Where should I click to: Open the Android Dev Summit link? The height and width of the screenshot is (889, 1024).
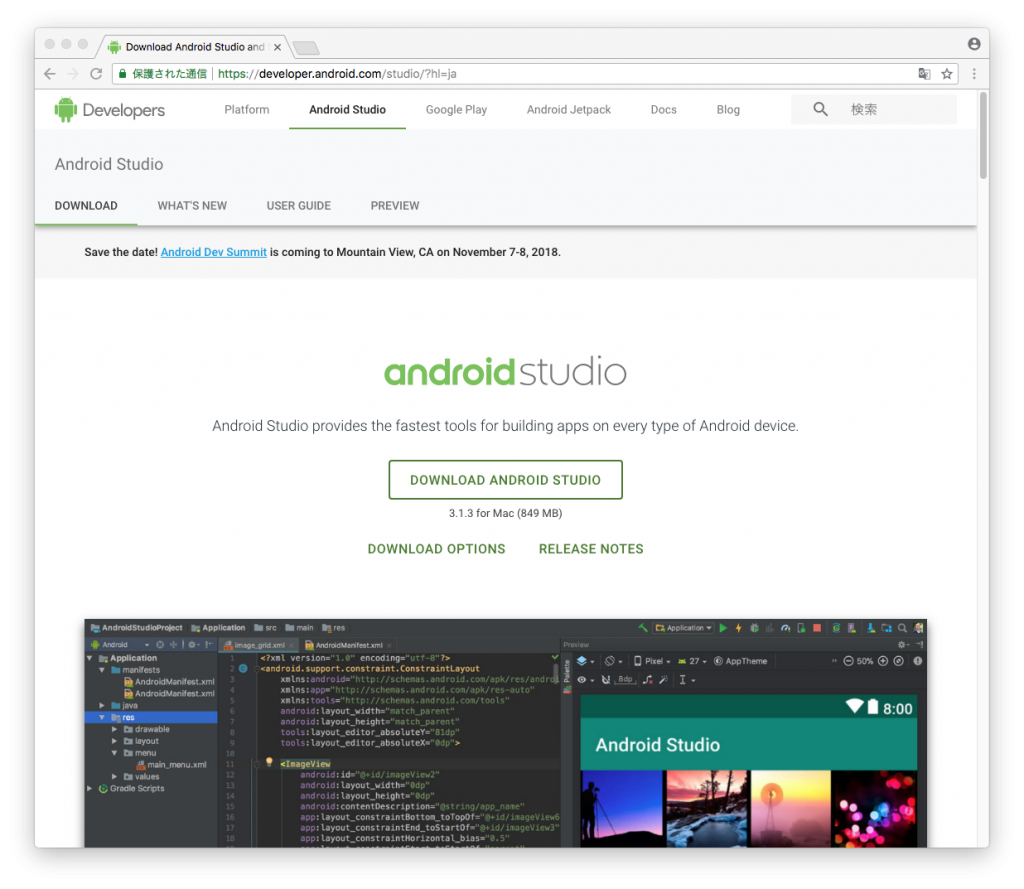pos(213,251)
